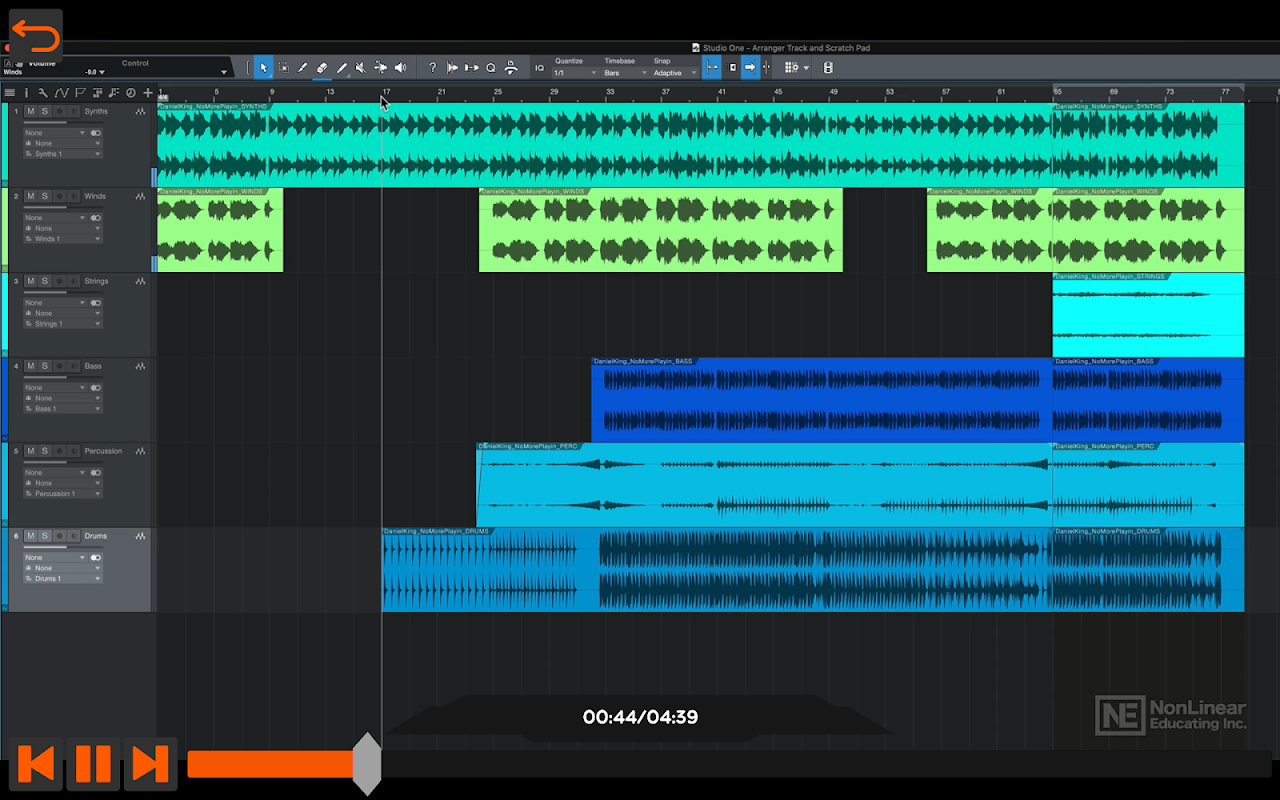Open the Timebase Bars dropdown
Viewport: 1280px width, 800px height.
[625, 73]
